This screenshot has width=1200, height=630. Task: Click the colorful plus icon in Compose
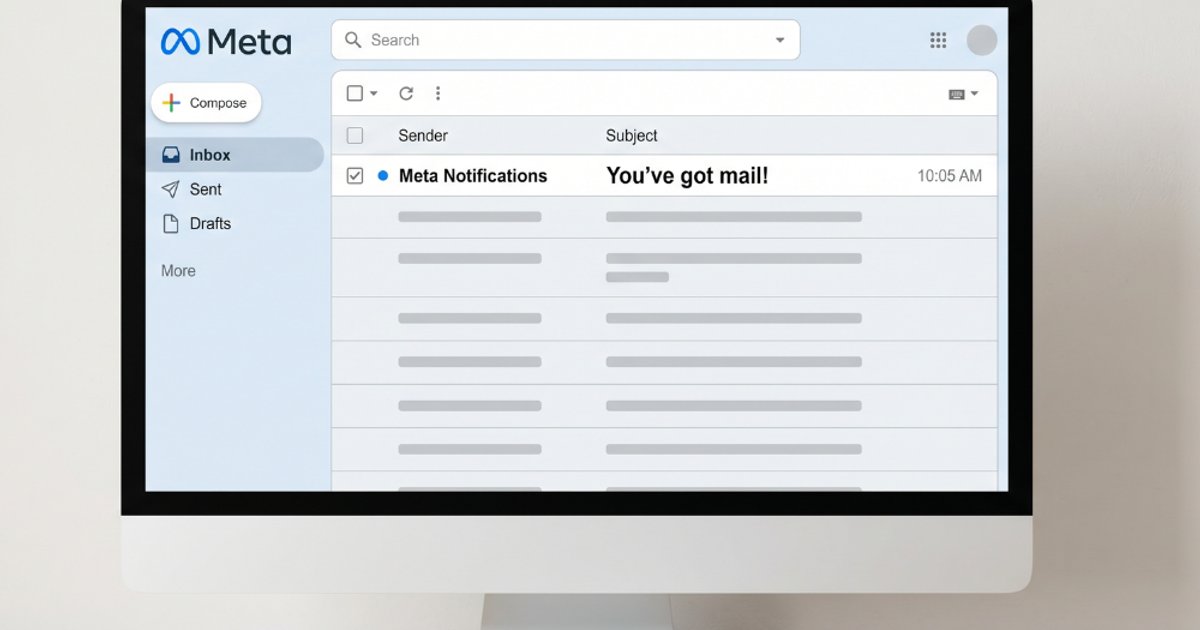(x=172, y=103)
